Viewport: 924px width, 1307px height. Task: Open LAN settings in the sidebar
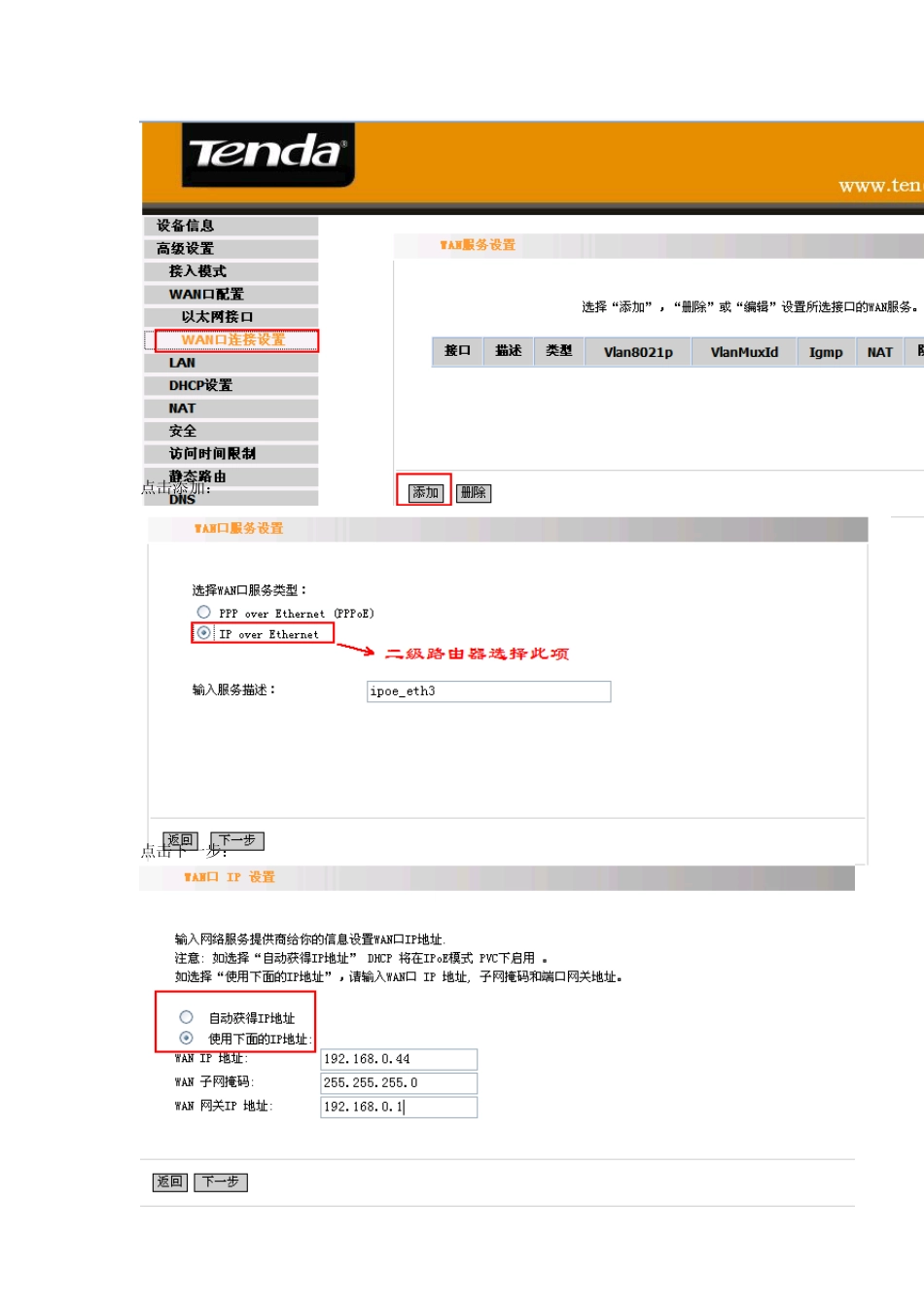click(x=231, y=363)
